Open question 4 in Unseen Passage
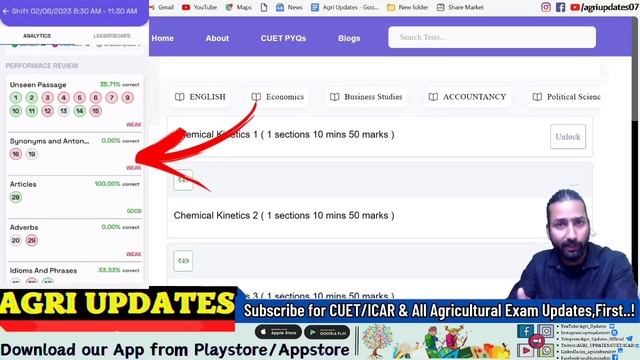The image size is (640, 360). click(63, 98)
